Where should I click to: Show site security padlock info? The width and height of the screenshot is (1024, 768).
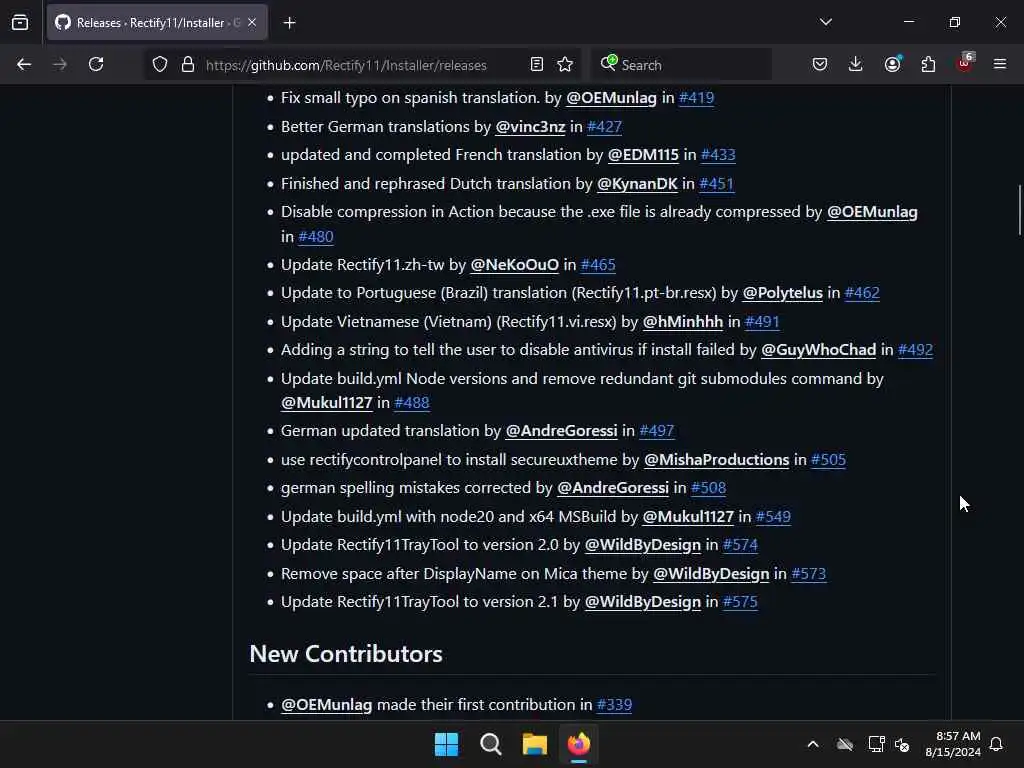point(188,65)
